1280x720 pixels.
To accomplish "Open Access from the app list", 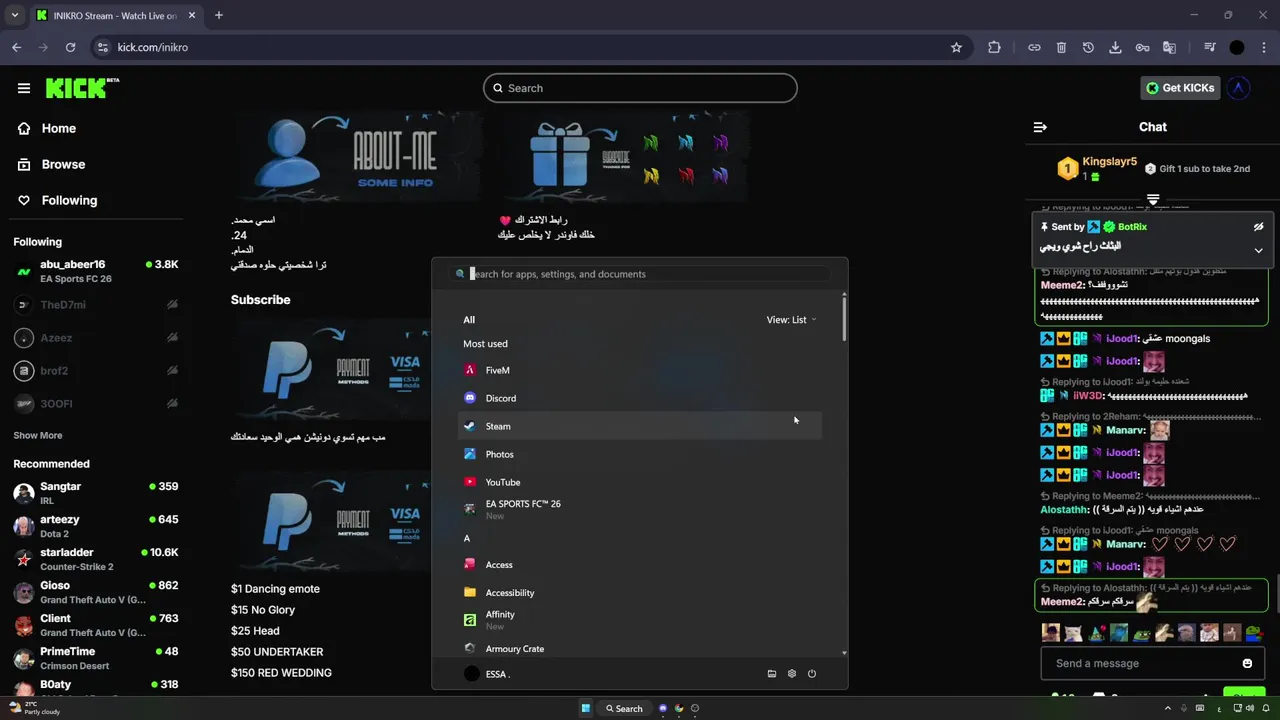I will point(640,565).
